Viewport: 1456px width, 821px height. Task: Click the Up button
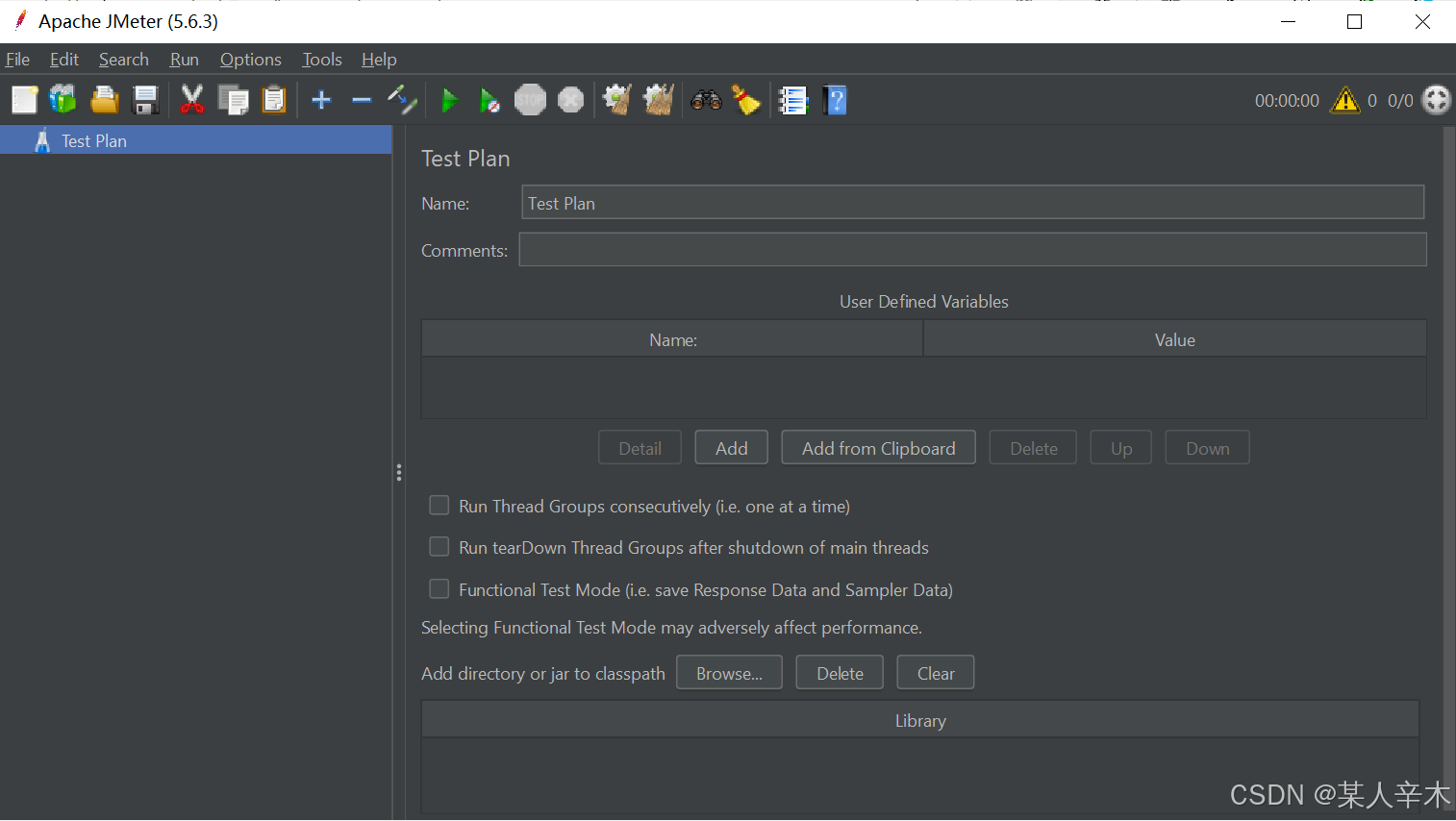coord(1121,448)
